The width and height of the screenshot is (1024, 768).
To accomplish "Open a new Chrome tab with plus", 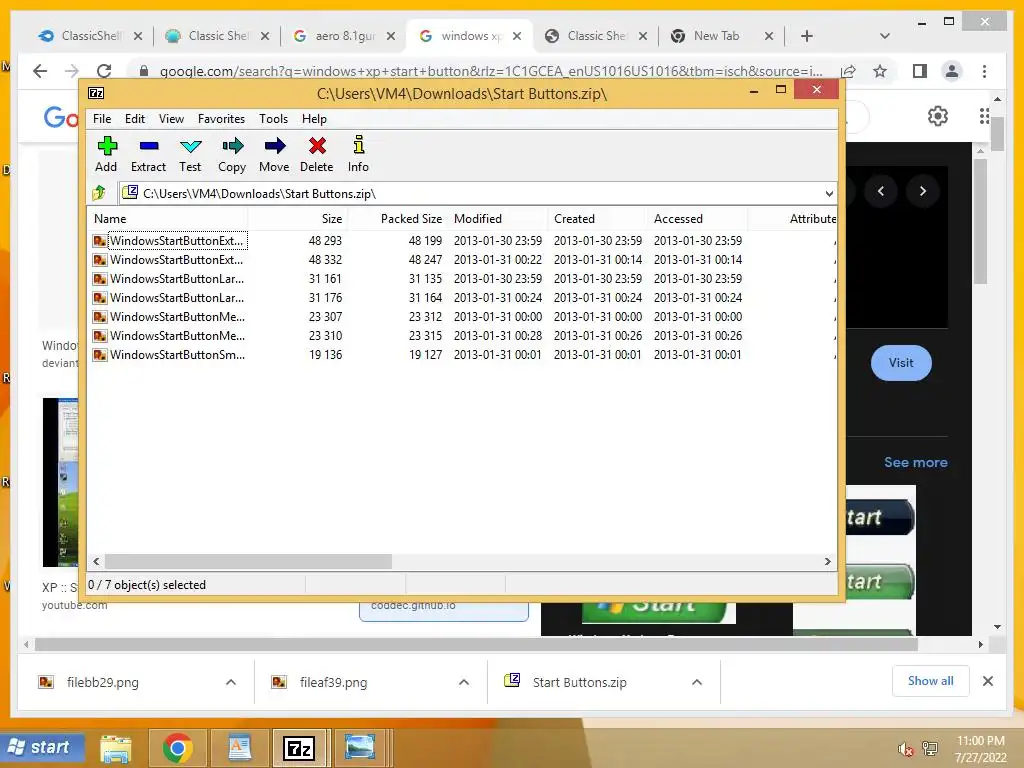I will pyautogui.click(x=807, y=36).
